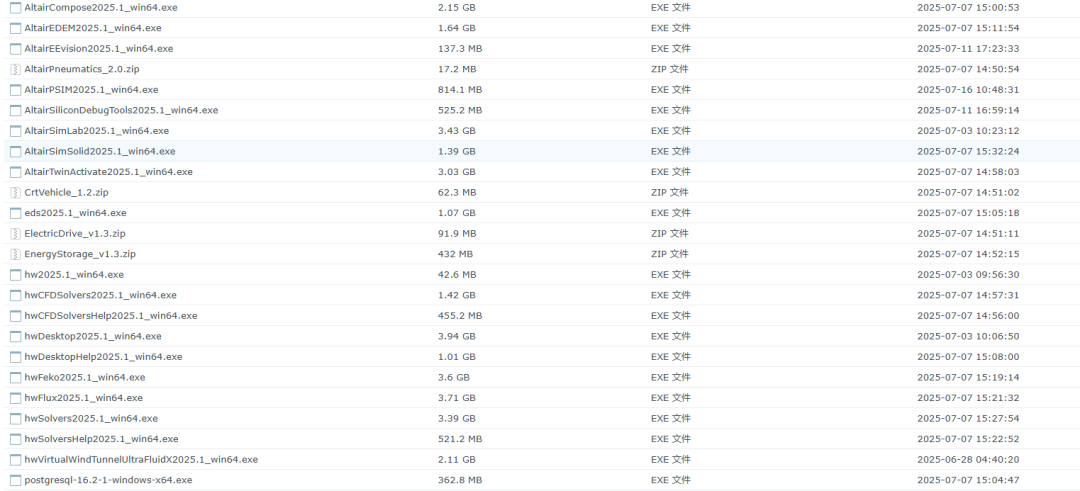This screenshot has width=1080, height=491.
Task: Select file name postgresql-16.2-1-windows-x64.exe
Action: (108, 480)
